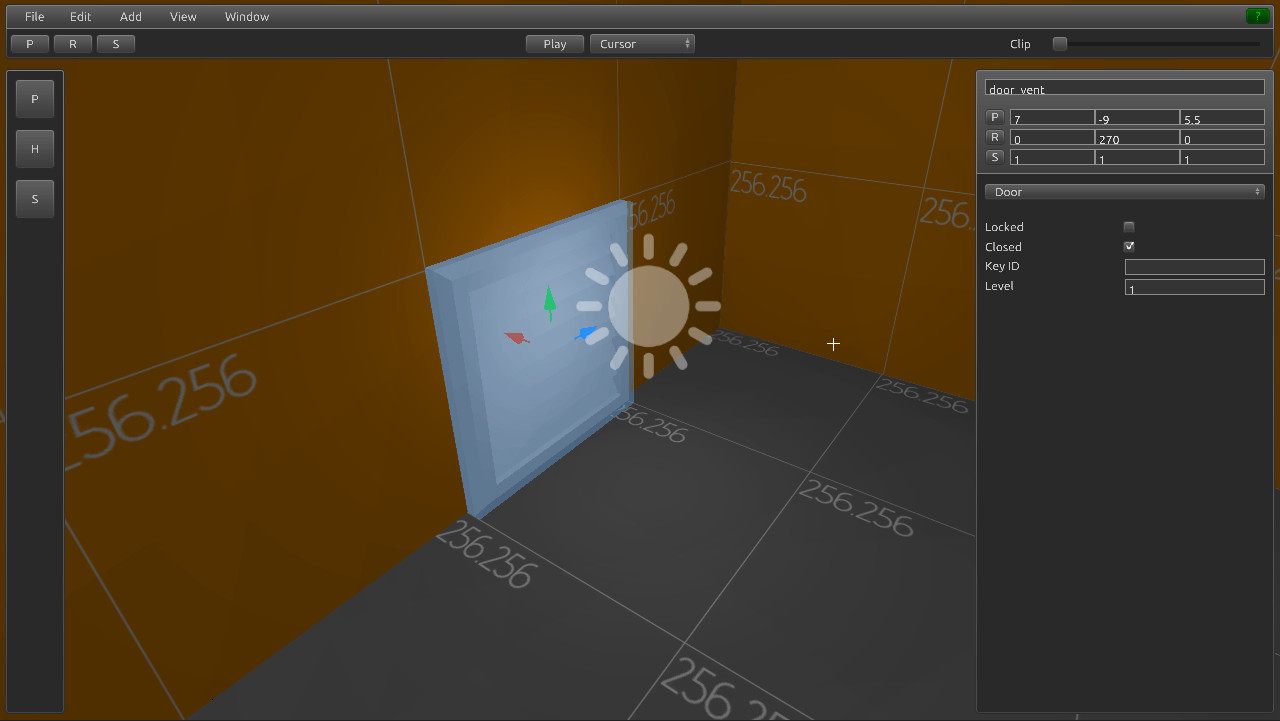Click the blue axis gizmo arrow
This screenshot has width=1280, height=721.
[x=587, y=333]
